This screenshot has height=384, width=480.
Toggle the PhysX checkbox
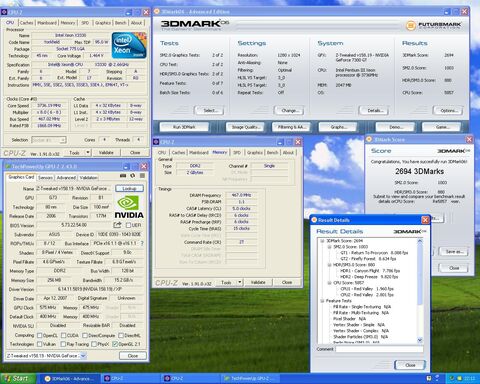[x=94, y=344]
